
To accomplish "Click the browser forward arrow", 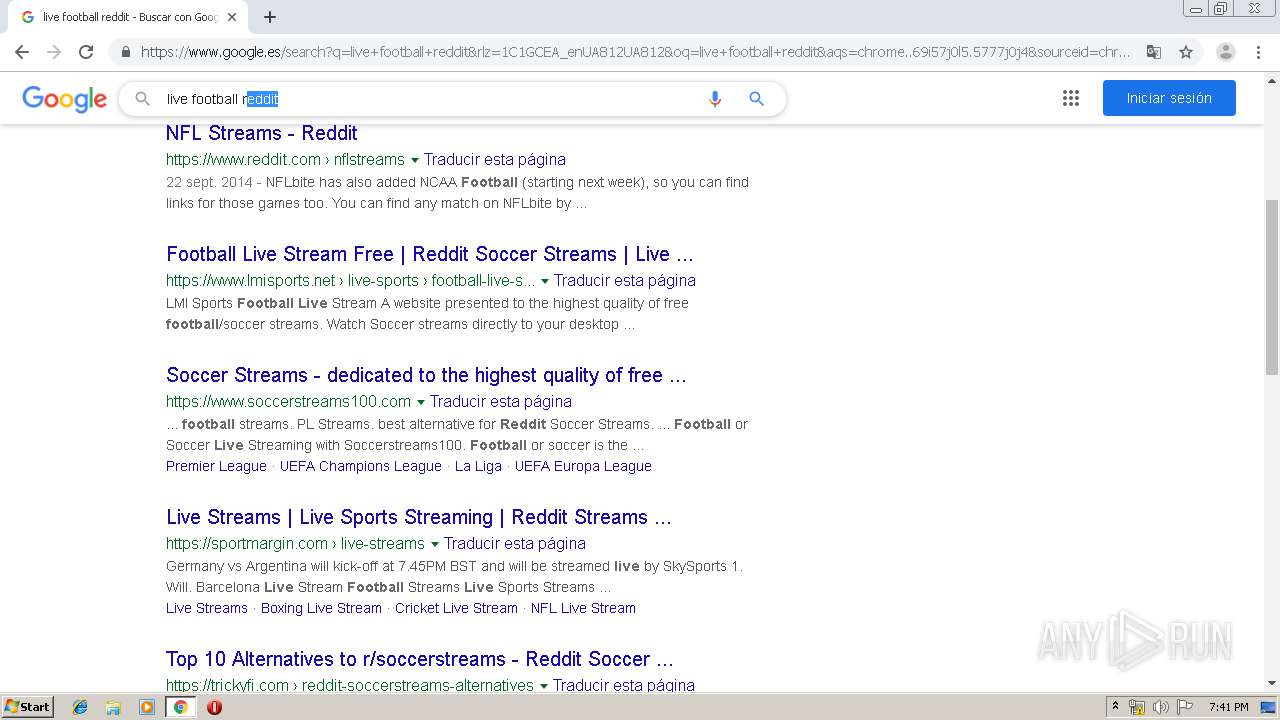I will pyautogui.click(x=54, y=52).
